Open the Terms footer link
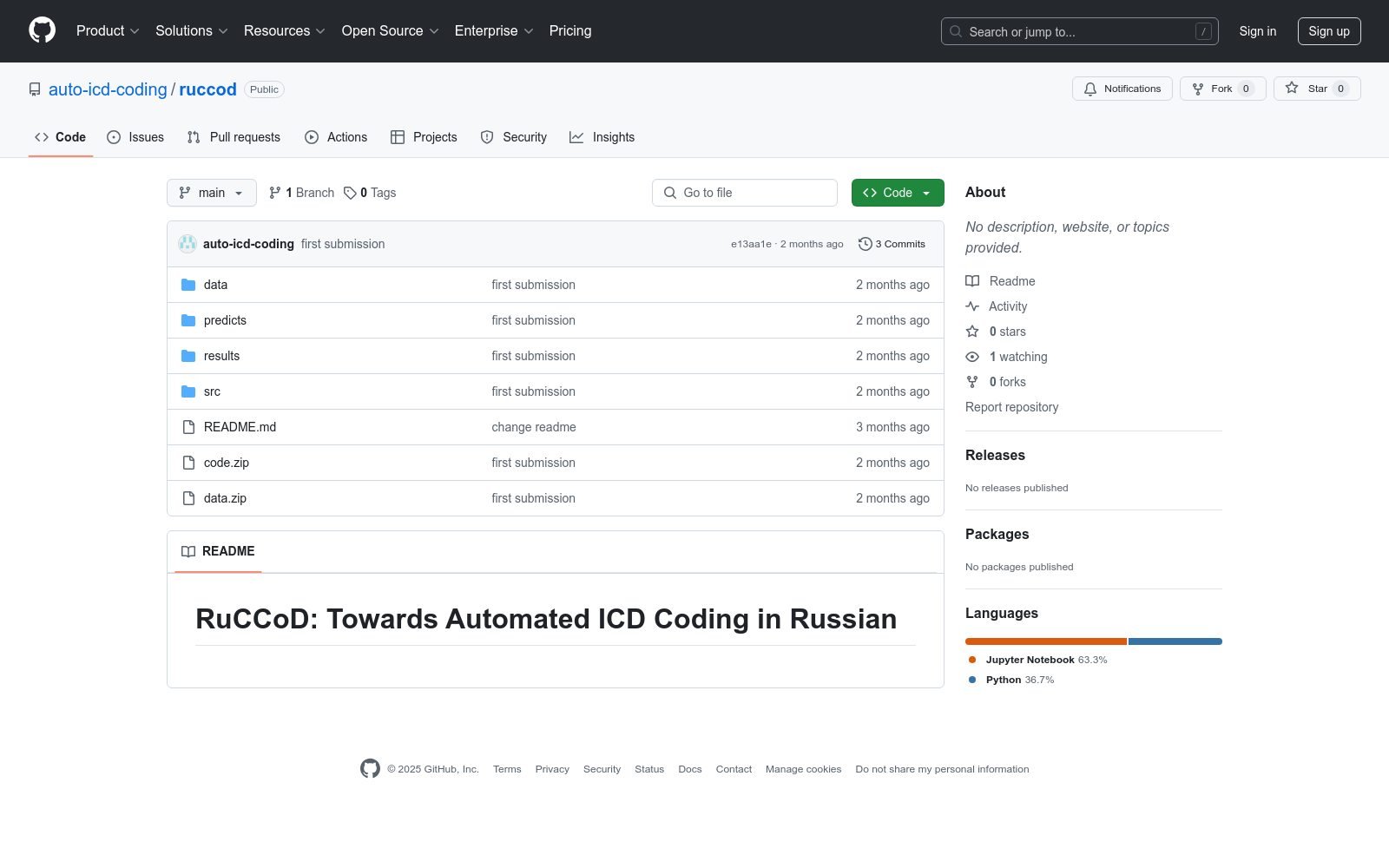1389x868 pixels. 507,769
